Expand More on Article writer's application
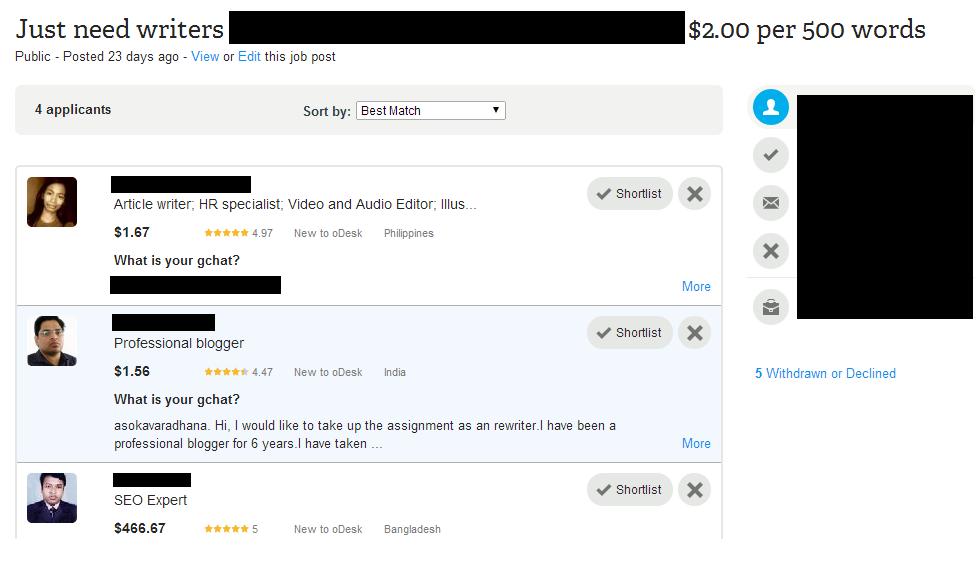 [696, 287]
